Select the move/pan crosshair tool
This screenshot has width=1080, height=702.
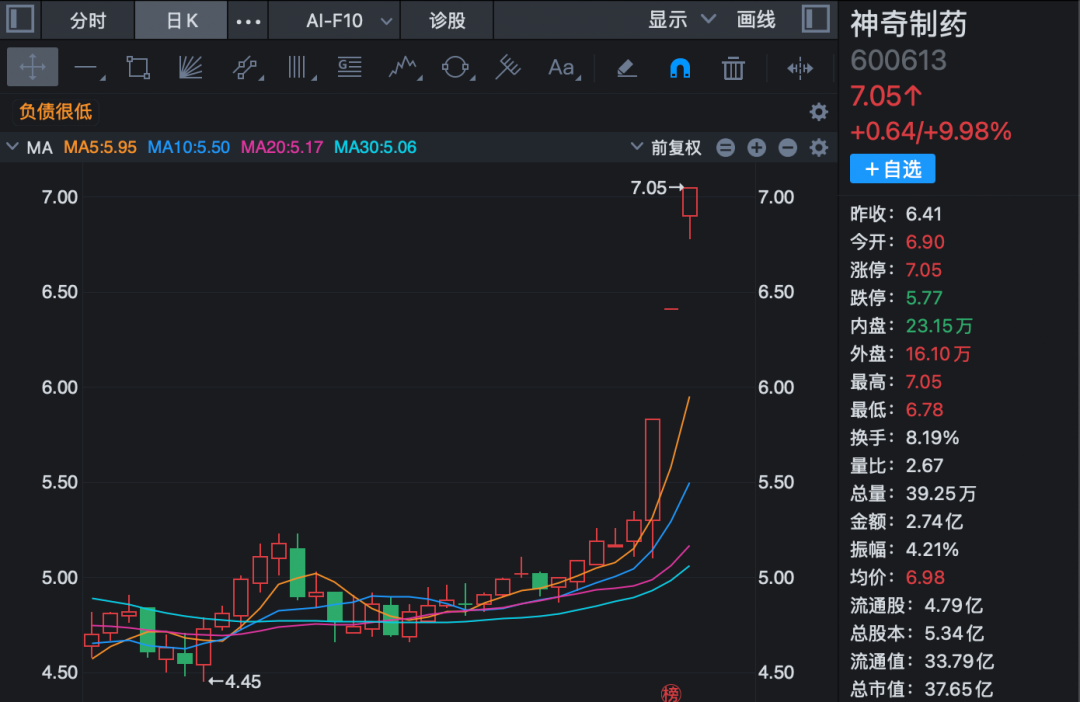click(32, 68)
